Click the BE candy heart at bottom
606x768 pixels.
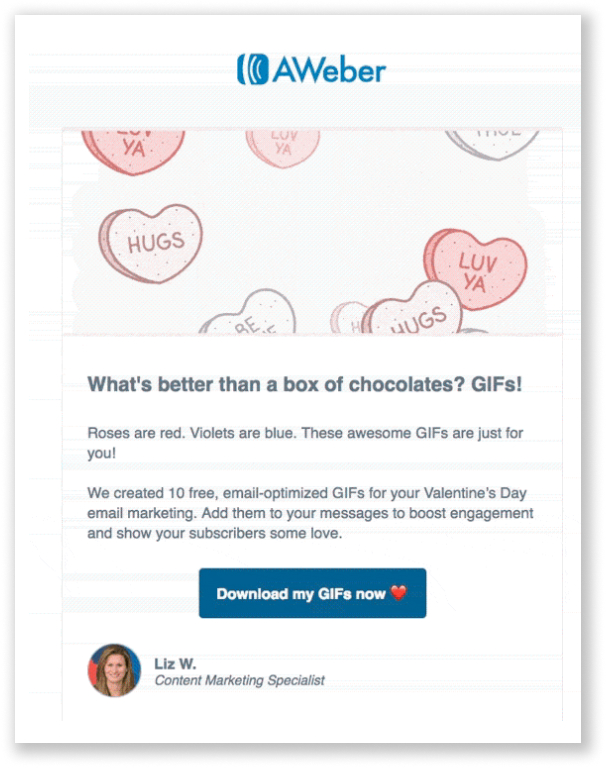click(x=248, y=313)
